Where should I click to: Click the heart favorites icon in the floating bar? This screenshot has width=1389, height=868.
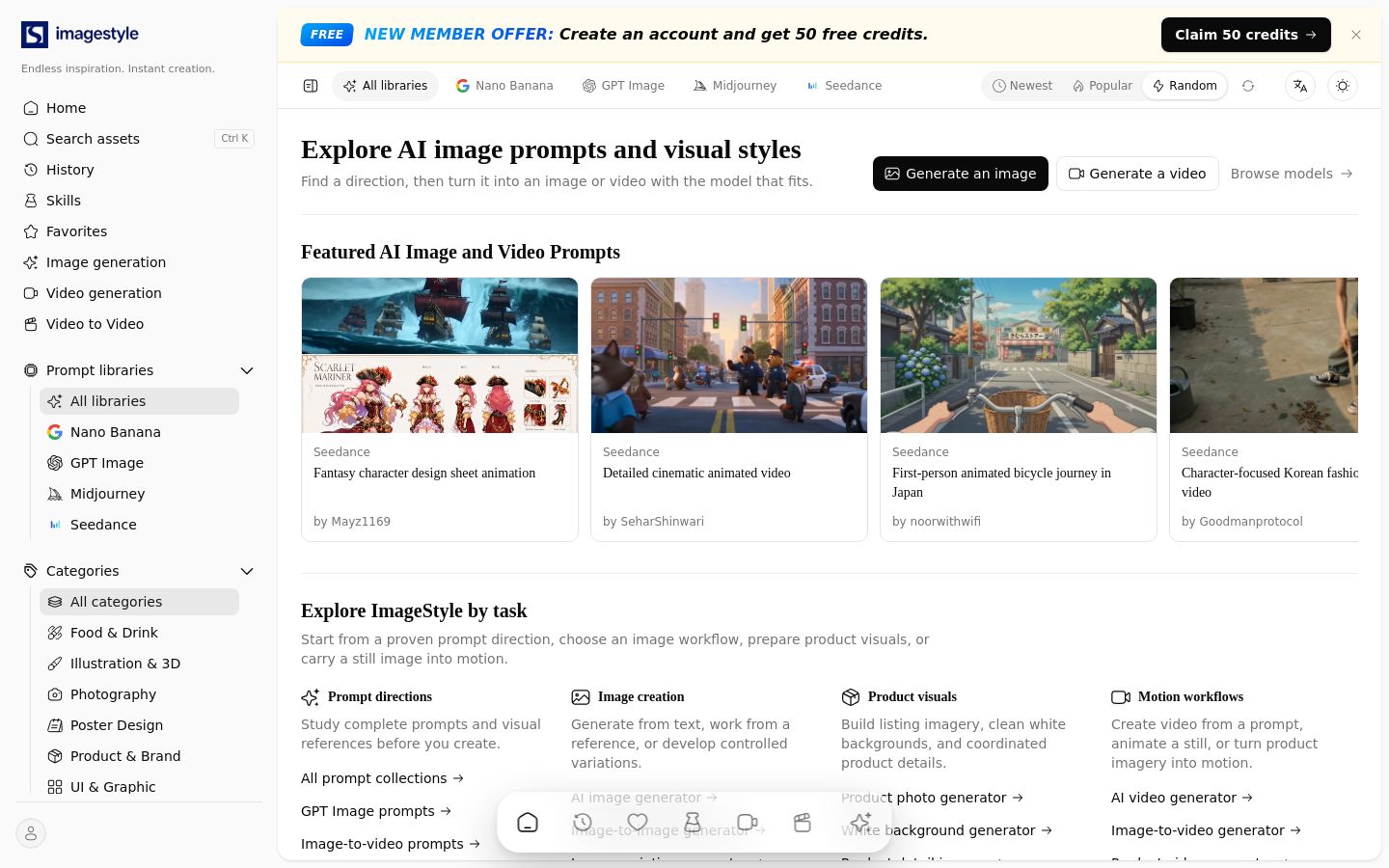638,823
